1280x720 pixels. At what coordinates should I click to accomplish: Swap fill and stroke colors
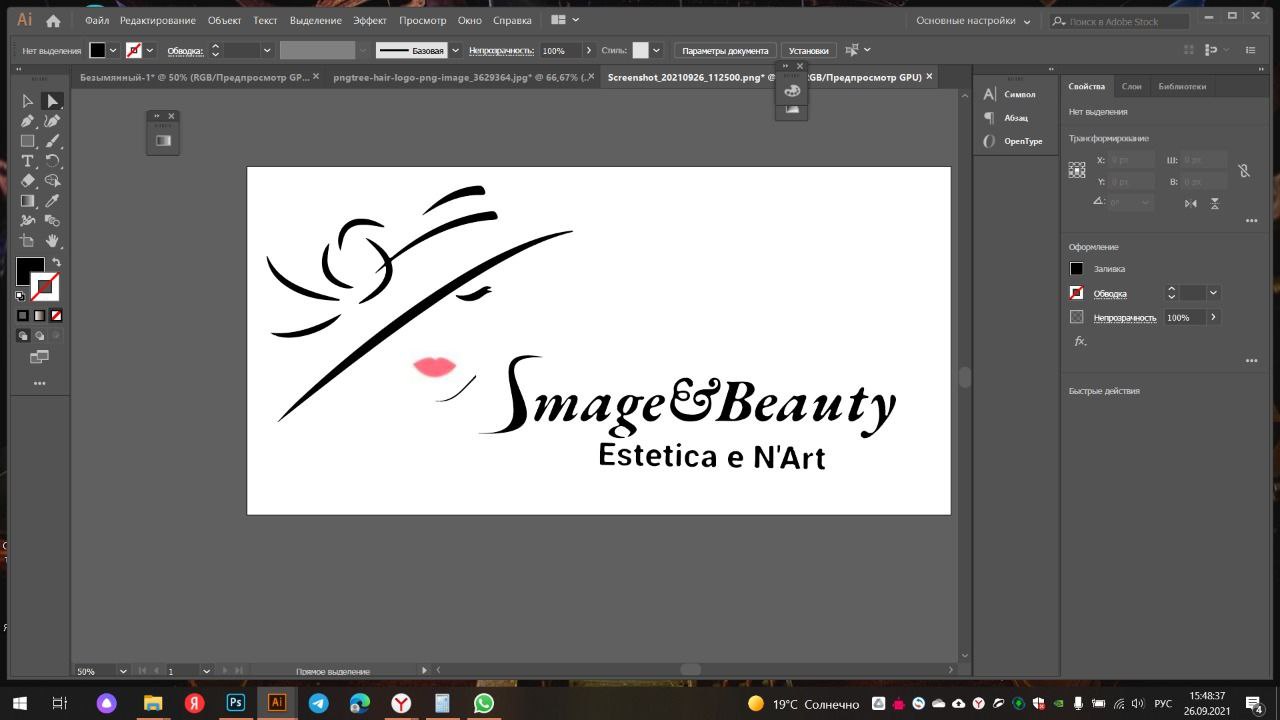click(56, 262)
